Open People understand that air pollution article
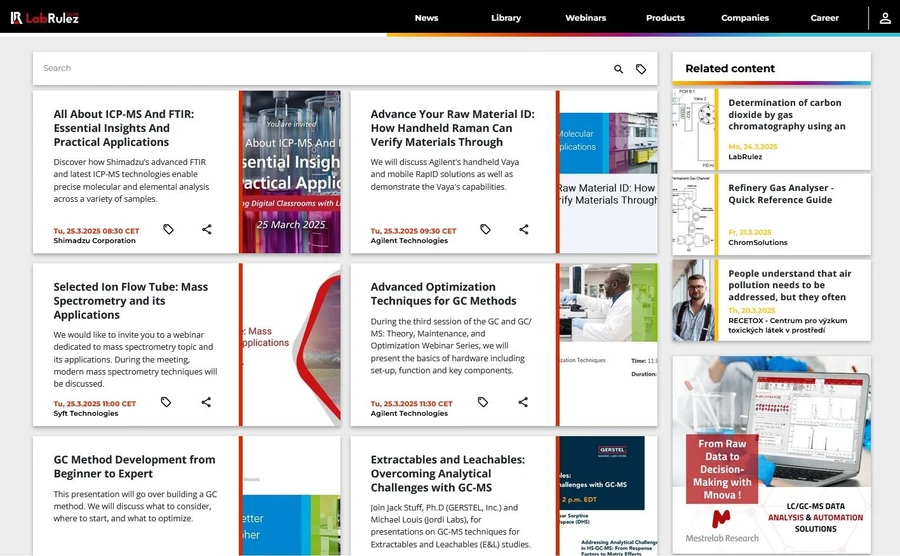Screen dimensions: 900x556 [x=790, y=285]
